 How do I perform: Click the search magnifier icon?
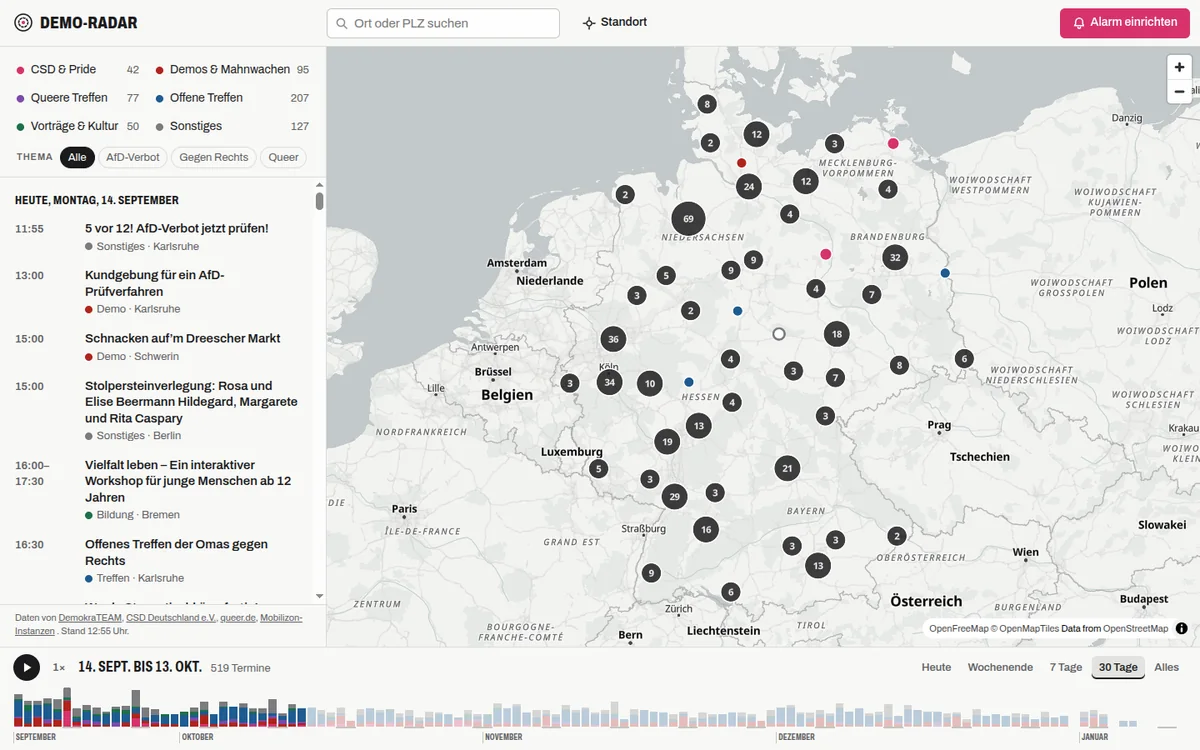click(342, 23)
